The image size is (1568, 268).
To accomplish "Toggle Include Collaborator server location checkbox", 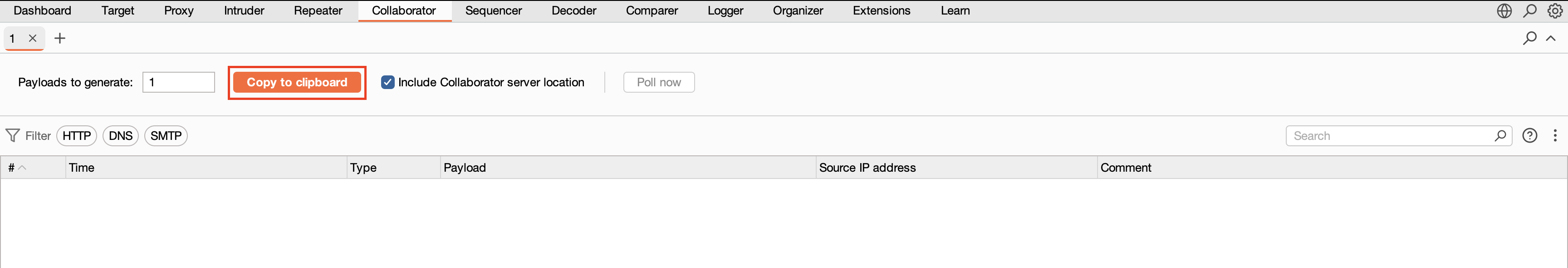I will 388,82.
